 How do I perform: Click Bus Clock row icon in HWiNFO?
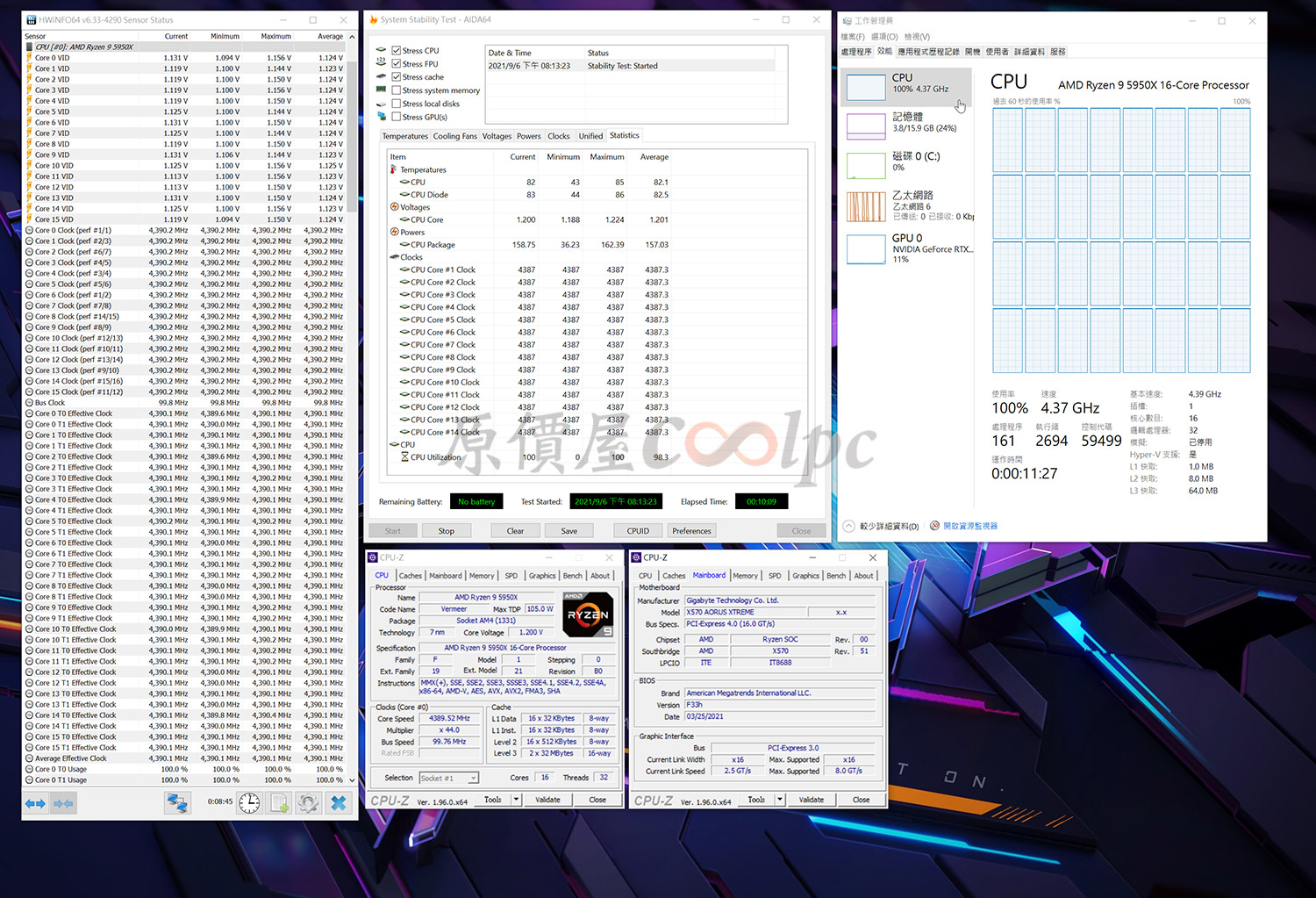pyautogui.click(x=29, y=403)
